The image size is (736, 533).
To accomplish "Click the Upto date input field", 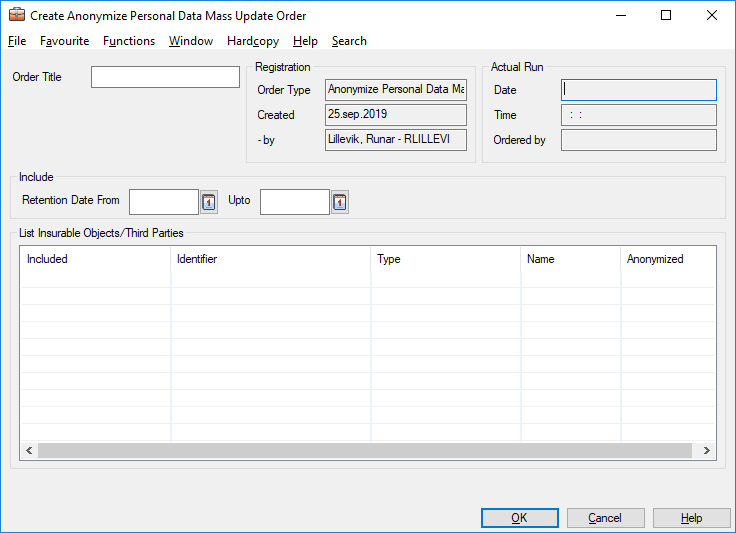I will pyautogui.click(x=294, y=202).
